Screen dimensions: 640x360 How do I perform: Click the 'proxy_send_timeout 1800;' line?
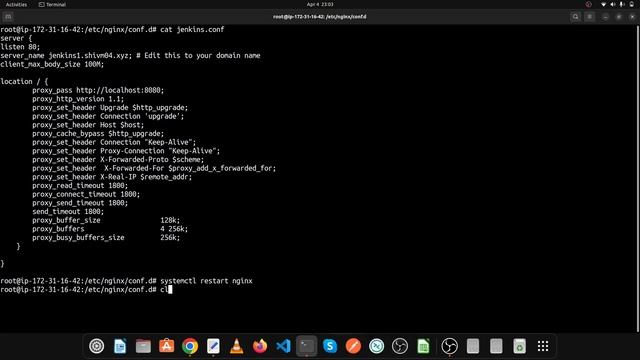80,203
